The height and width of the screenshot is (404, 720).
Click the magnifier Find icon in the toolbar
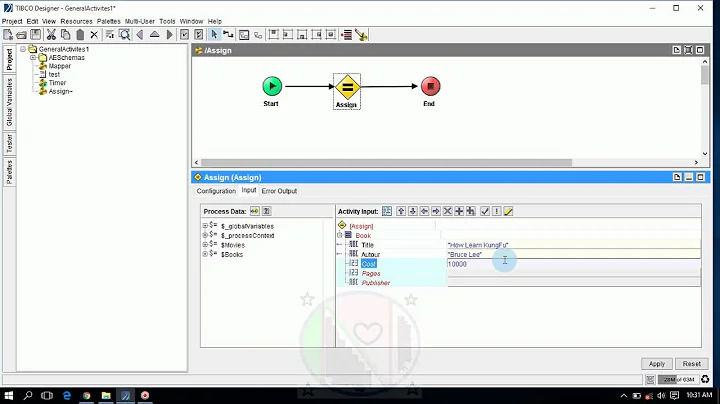point(124,34)
